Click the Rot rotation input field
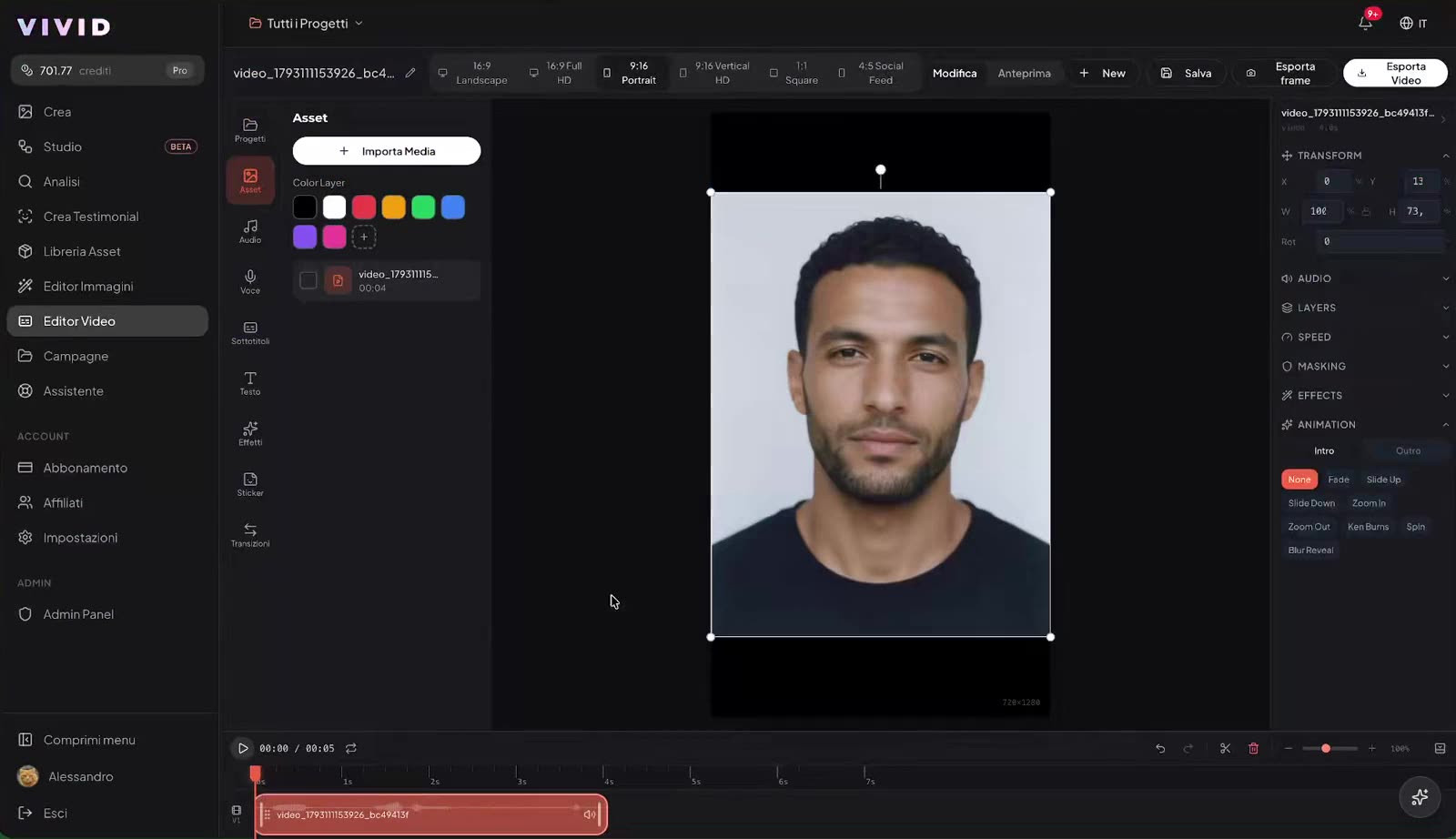The height and width of the screenshot is (839, 1456). 1380,241
